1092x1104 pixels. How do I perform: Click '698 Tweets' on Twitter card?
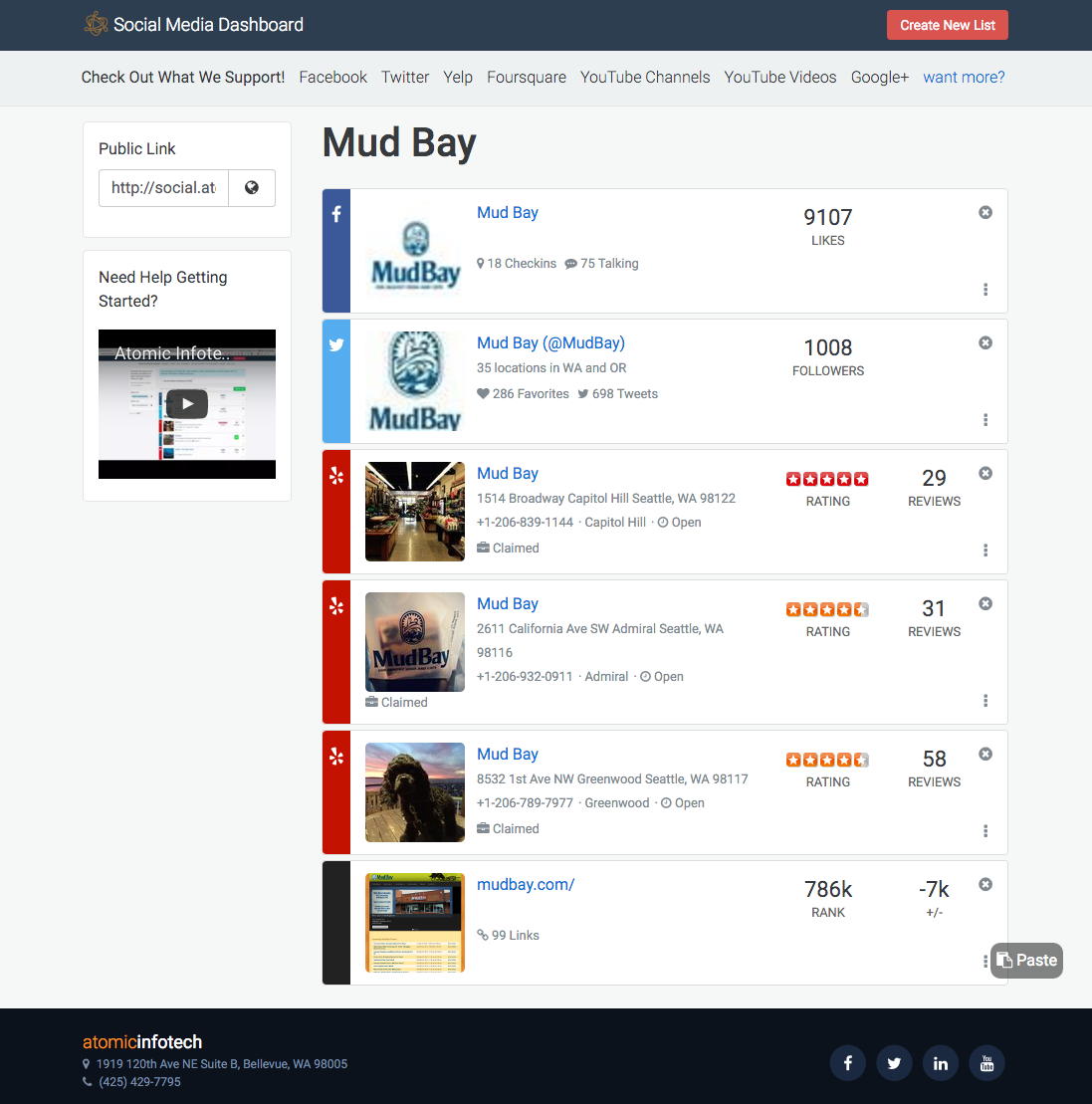(618, 393)
